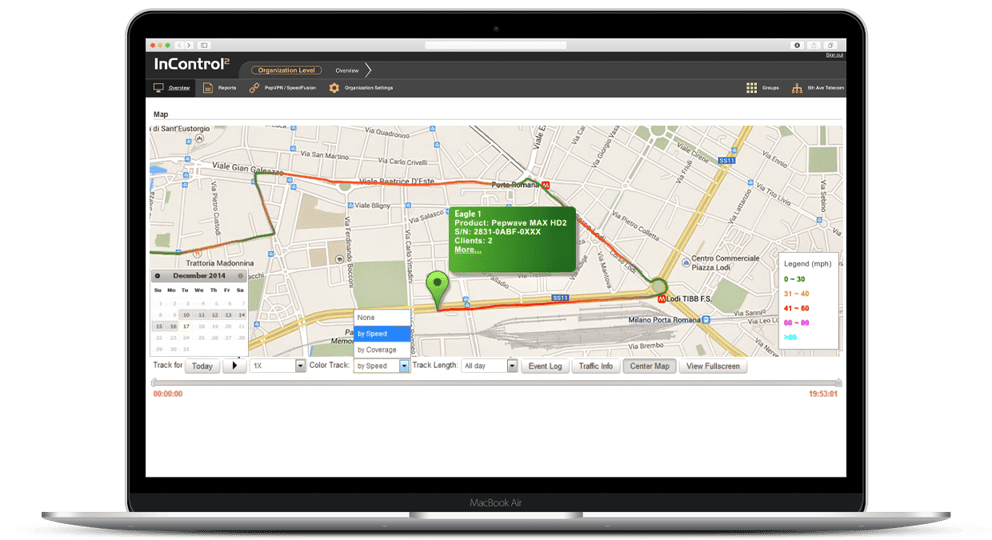Go forward in browser
This screenshot has width=992, height=540.
(189, 46)
